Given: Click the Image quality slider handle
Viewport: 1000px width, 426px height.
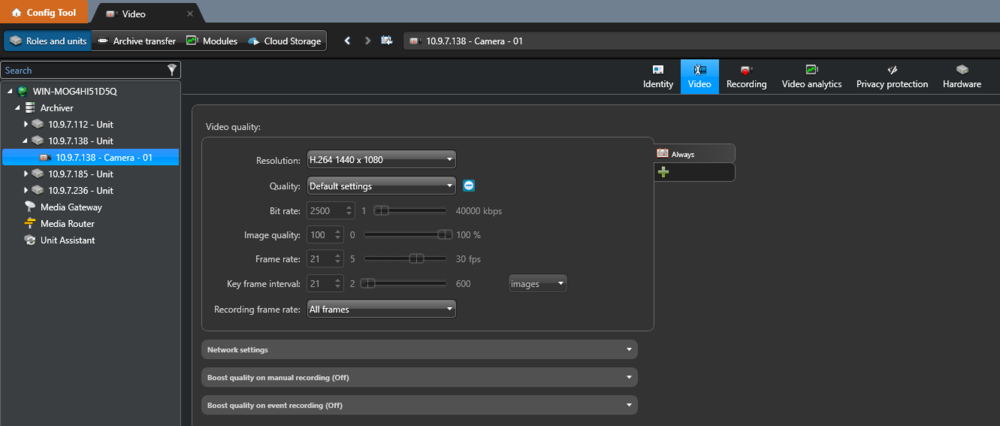Looking at the screenshot, I should (x=445, y=235).
